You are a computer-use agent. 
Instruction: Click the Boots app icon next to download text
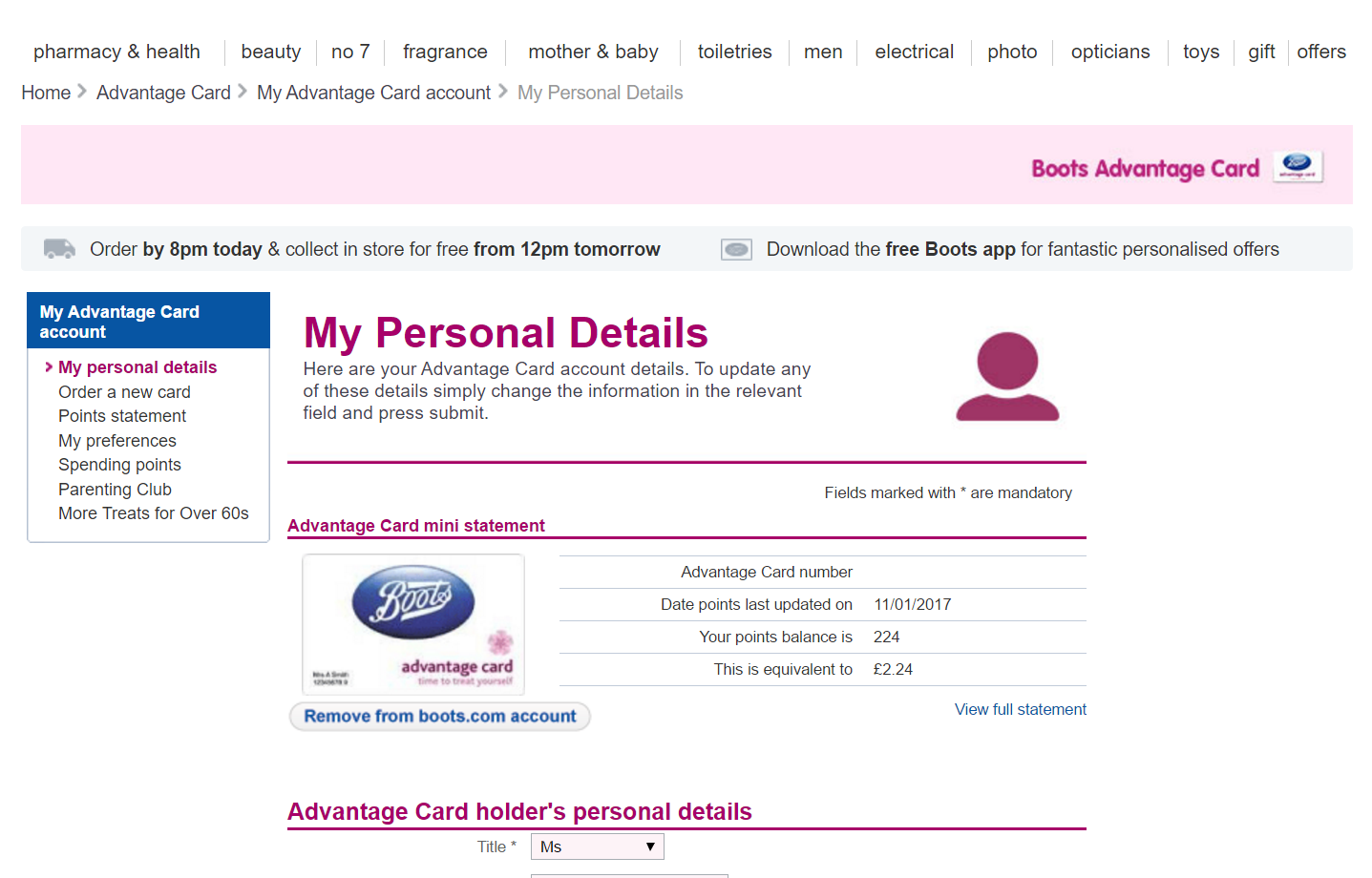click(x=735, y=249)
